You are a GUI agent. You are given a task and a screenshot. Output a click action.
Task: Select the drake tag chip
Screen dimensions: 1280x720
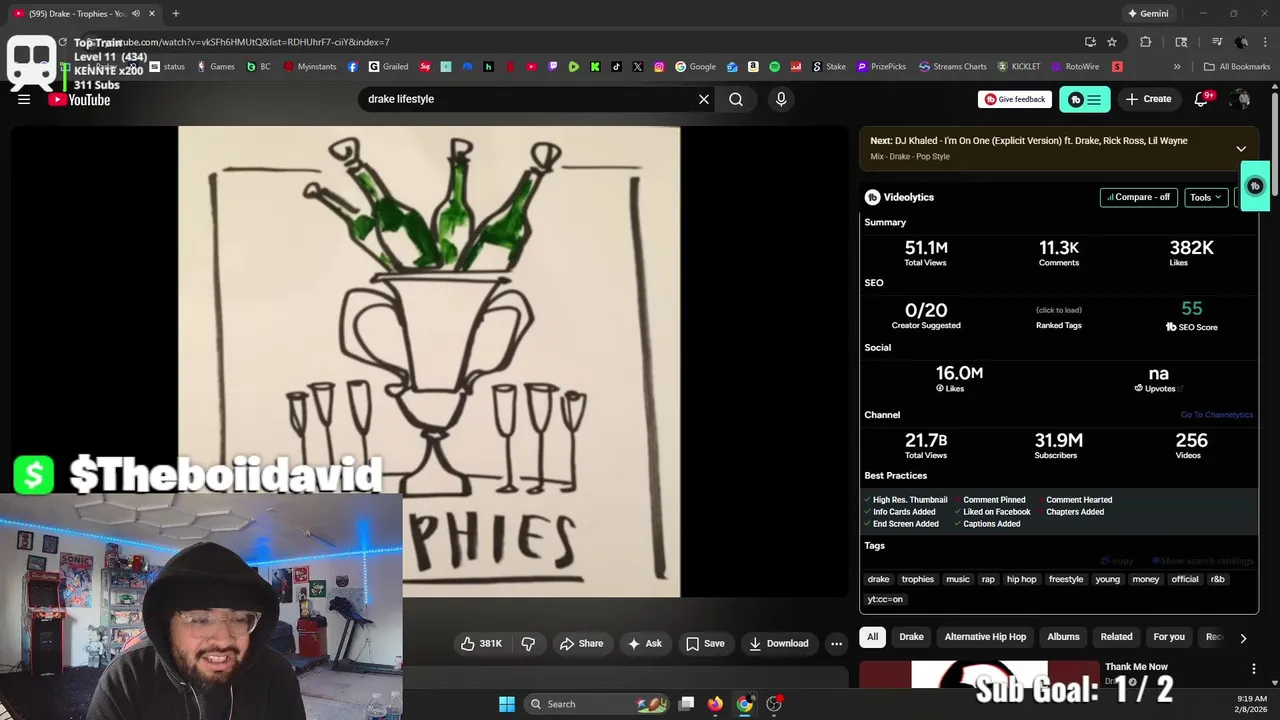click(878, 579)
